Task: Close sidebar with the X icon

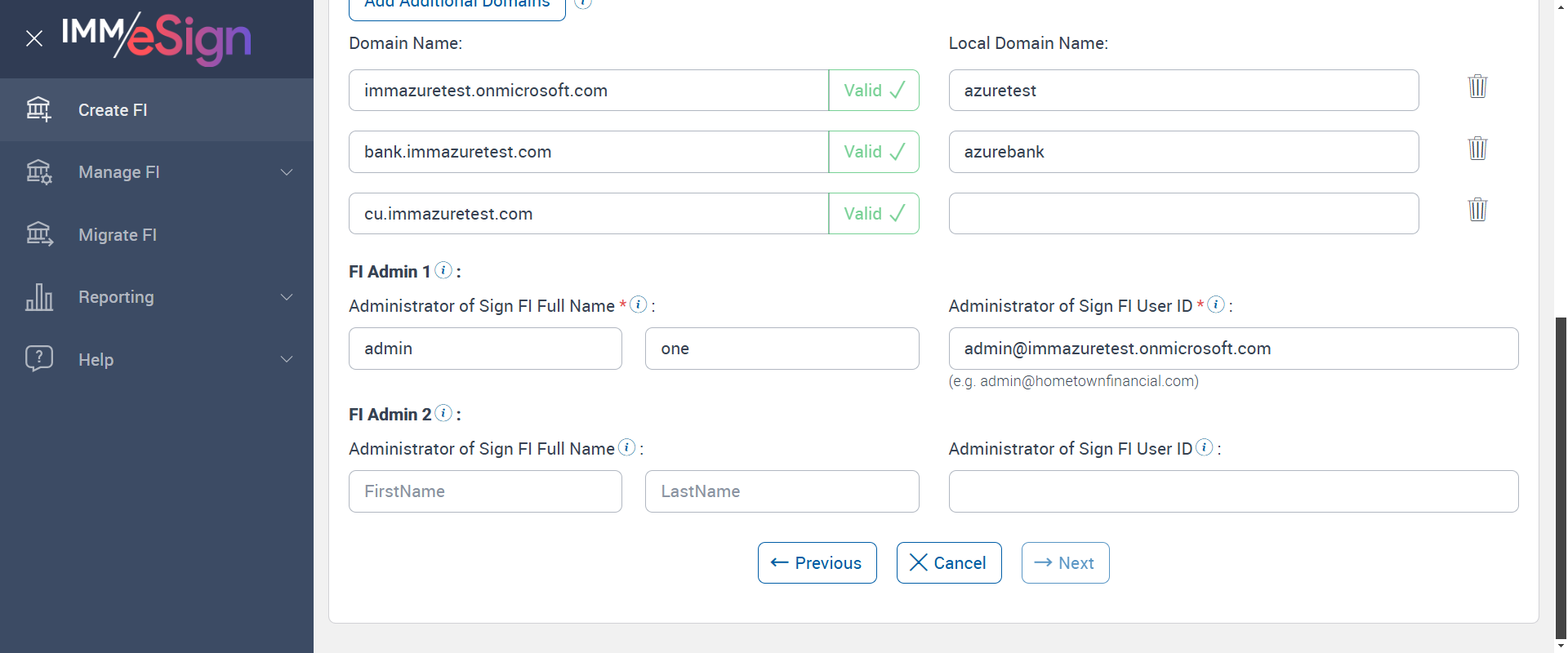Action: [x=34, y=38]
